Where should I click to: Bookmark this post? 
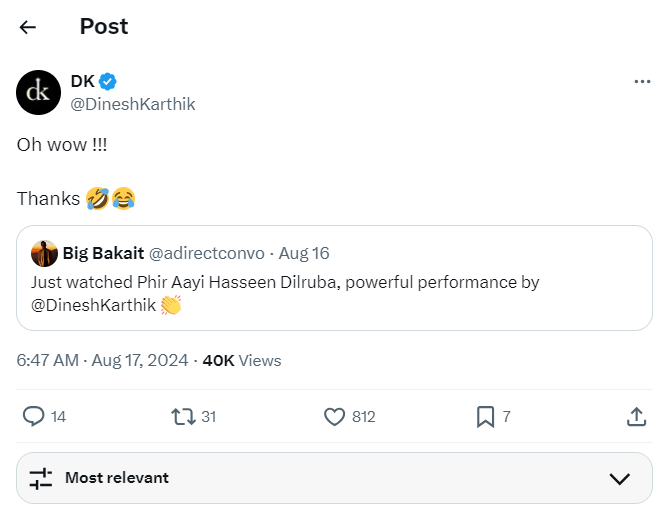[x=485, y=416]
